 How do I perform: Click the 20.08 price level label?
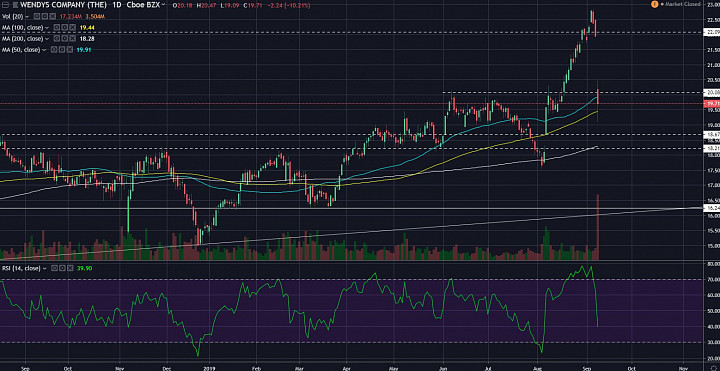click(x=712, y=93)
